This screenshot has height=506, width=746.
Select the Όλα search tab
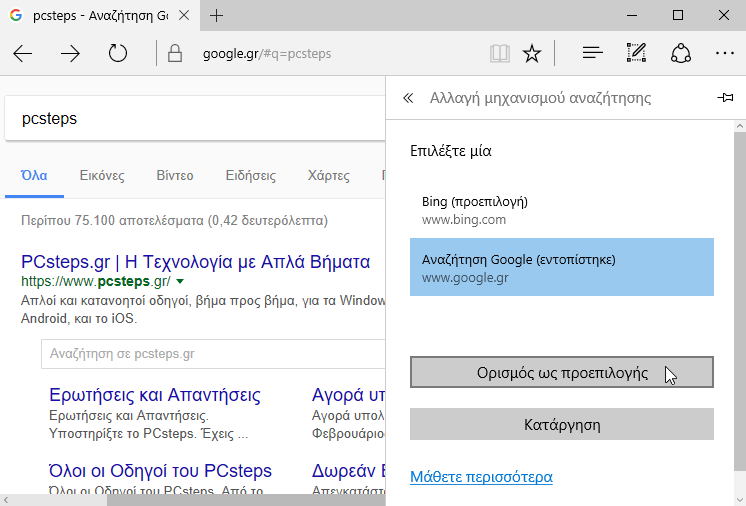34,175
